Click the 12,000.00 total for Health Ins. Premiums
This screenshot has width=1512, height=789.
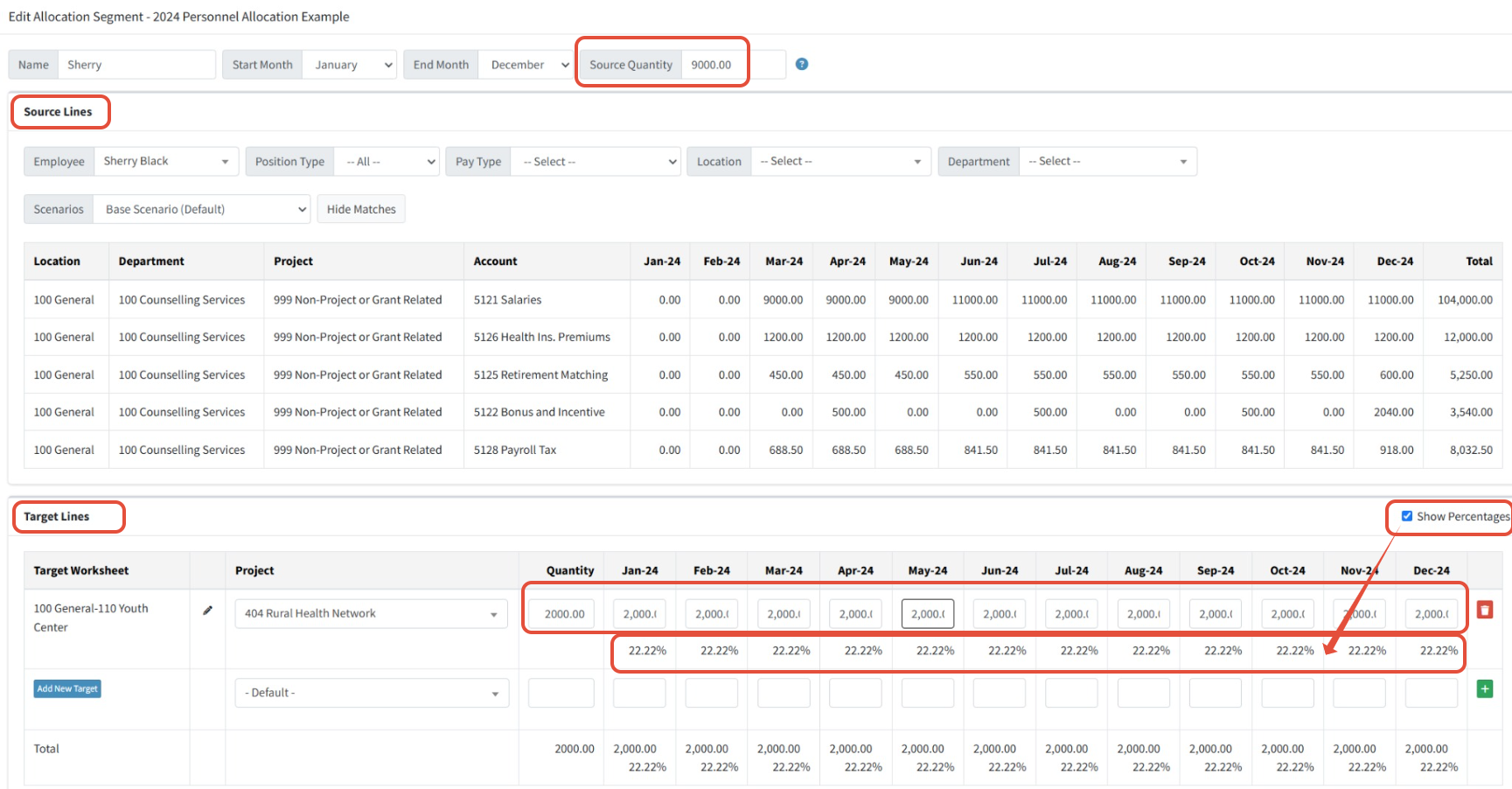(1468, 338)
